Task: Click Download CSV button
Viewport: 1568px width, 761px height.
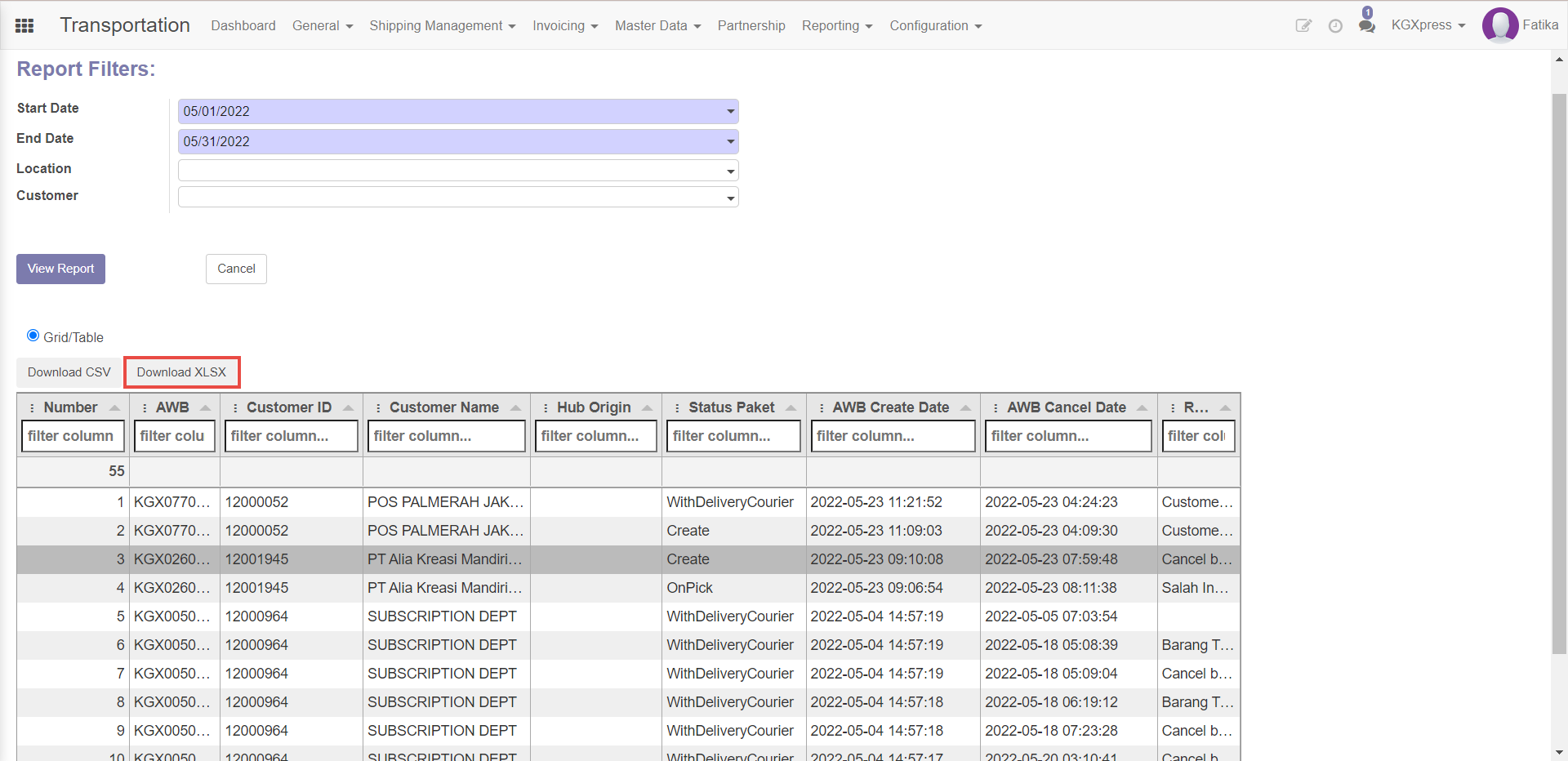Action: [x=69, y=372]
